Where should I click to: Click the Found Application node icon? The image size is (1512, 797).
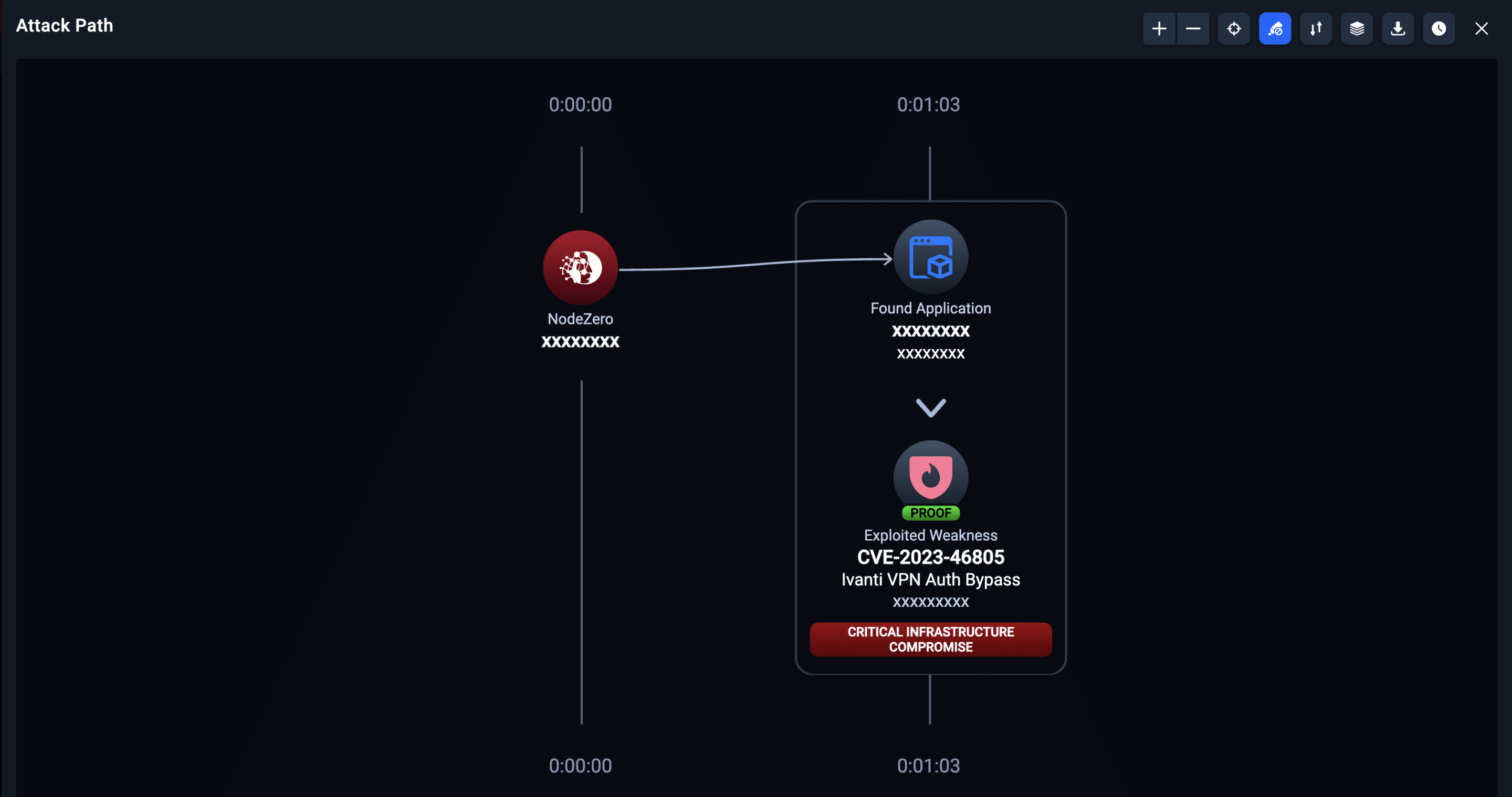(x=930, y=257)
